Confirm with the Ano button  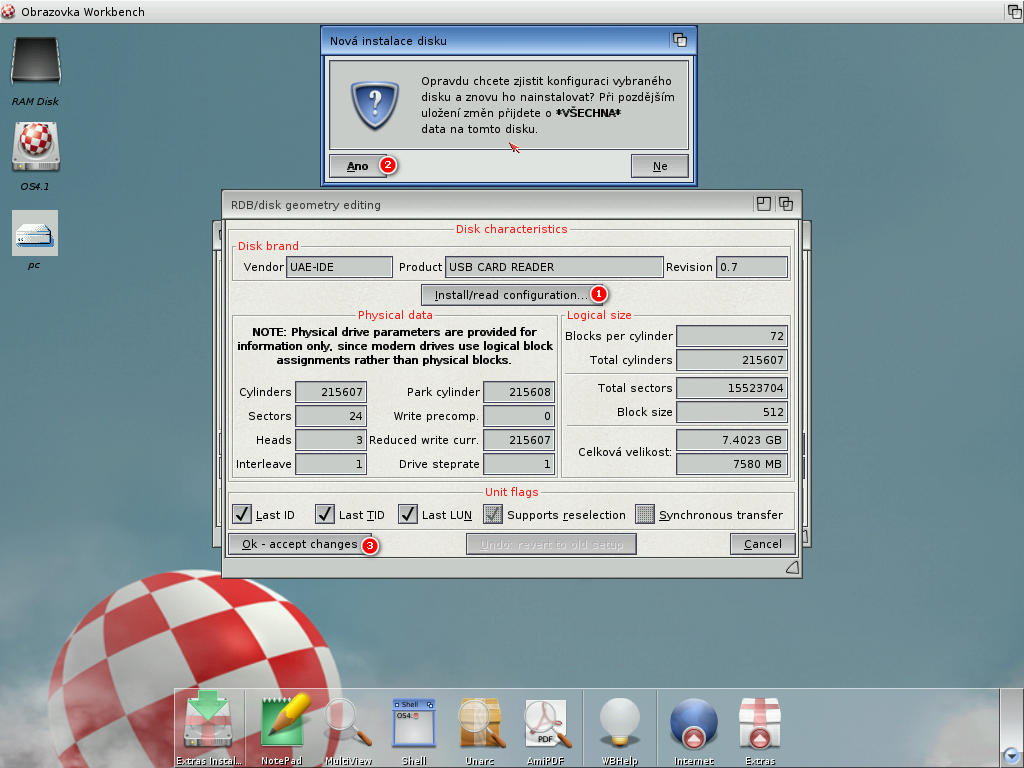coord(357,166)
